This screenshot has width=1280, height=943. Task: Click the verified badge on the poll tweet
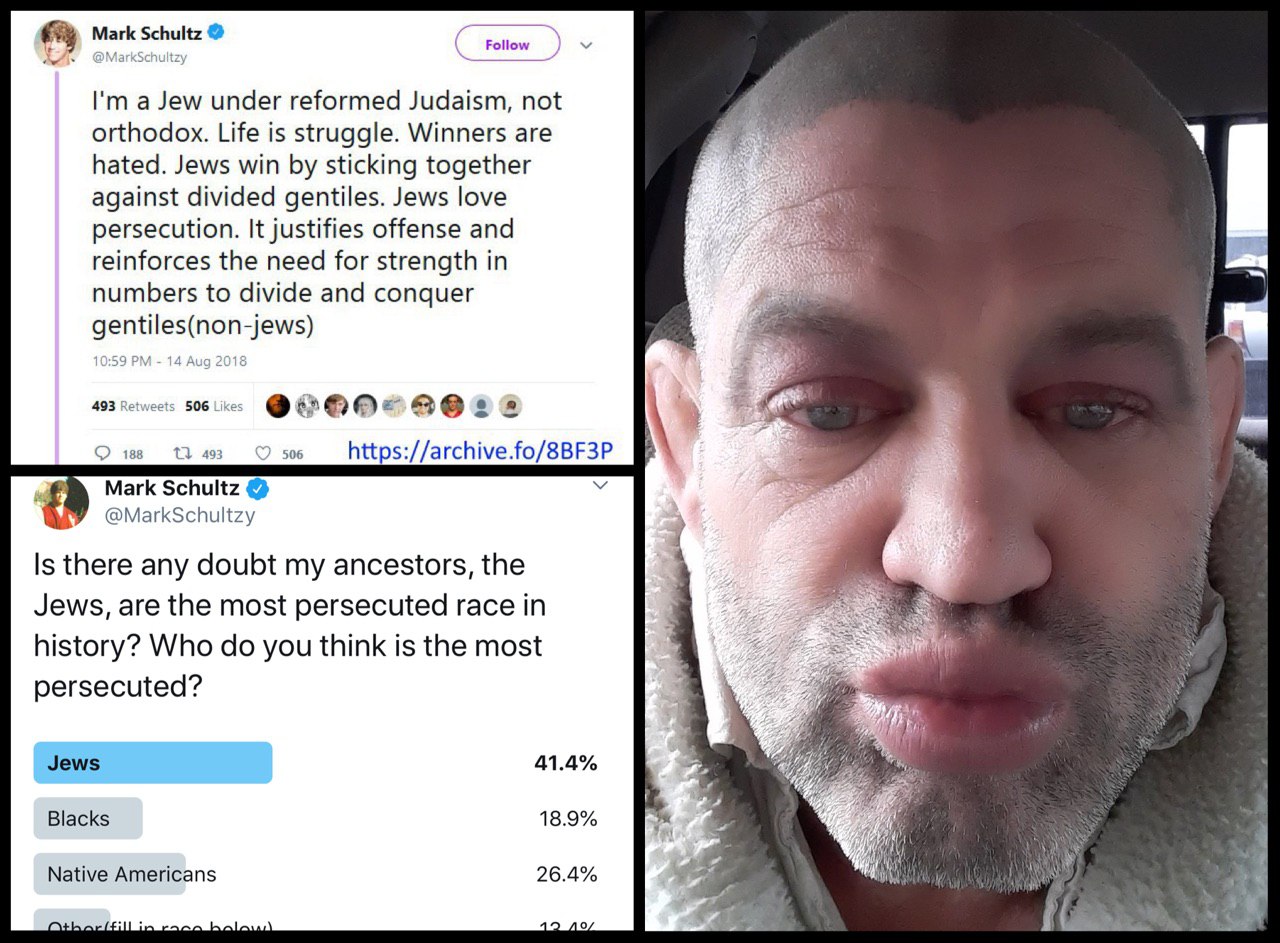tap(257, 489)
